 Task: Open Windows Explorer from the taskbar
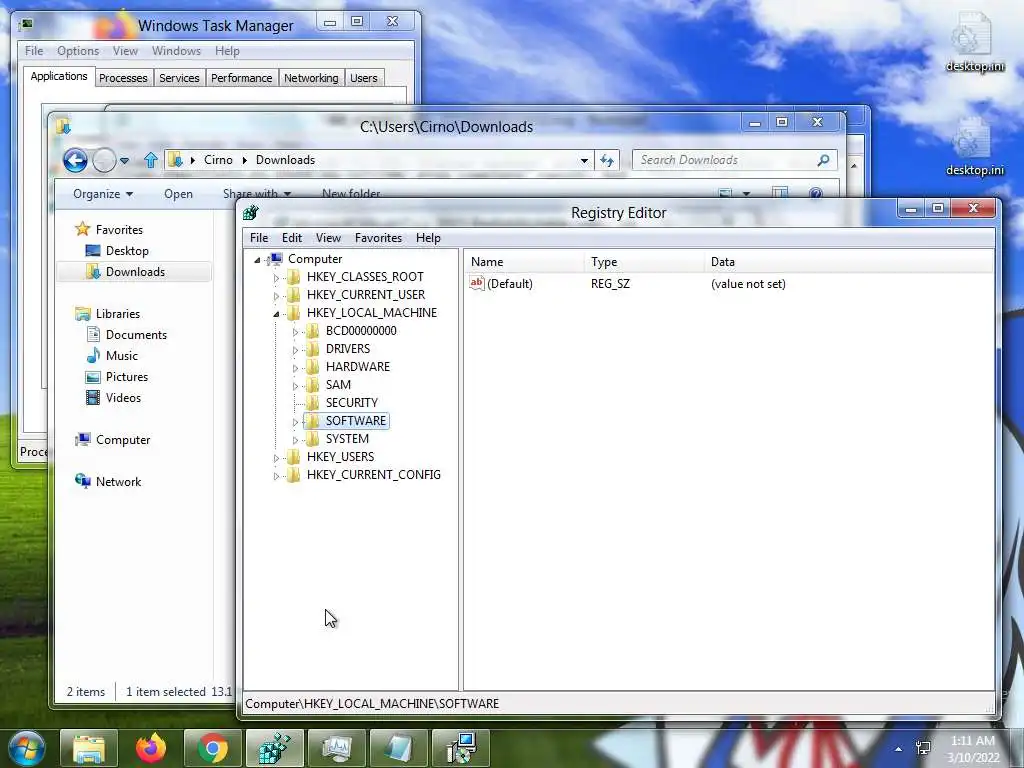coord(89,748)
